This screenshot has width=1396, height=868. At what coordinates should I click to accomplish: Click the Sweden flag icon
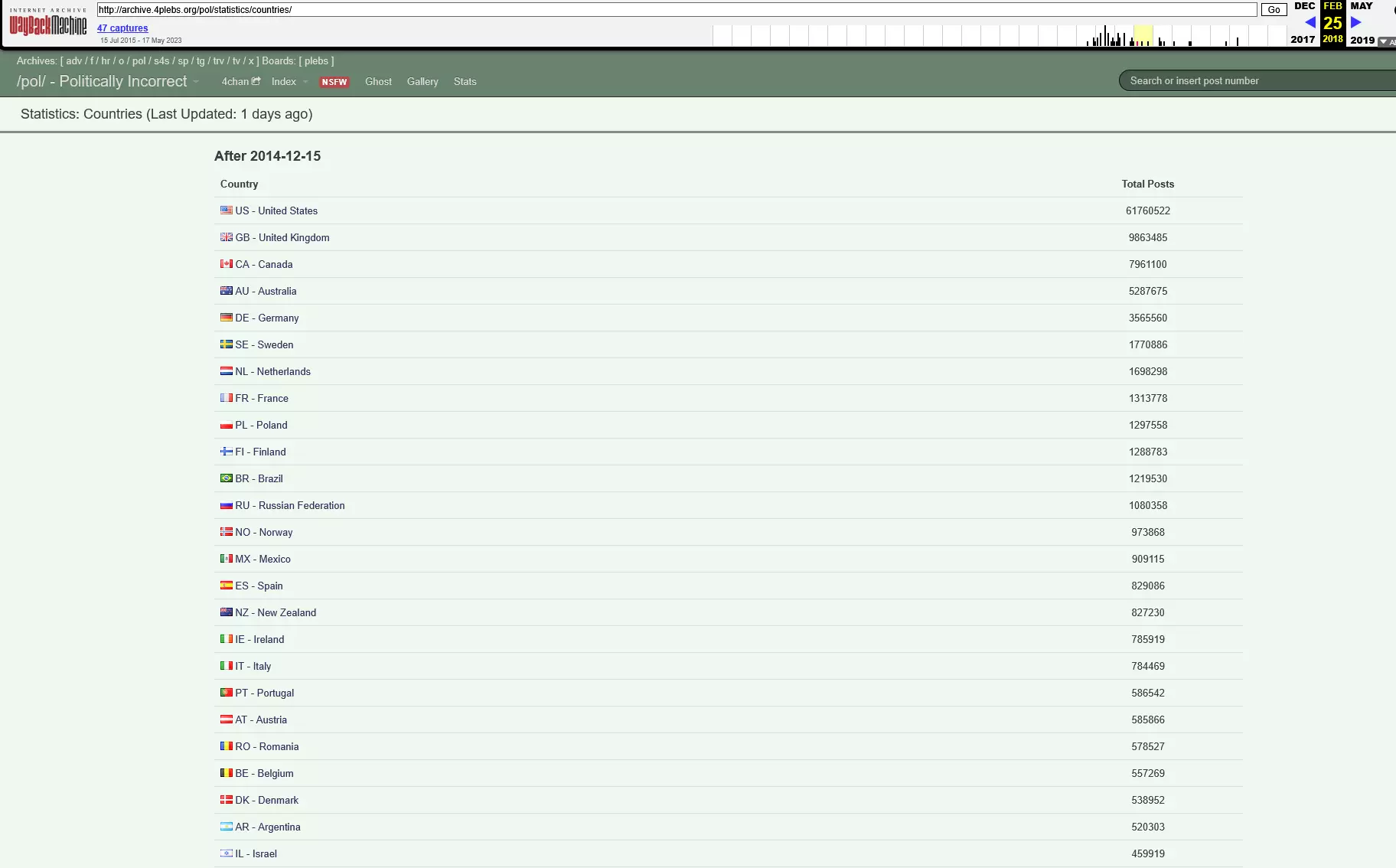[x=227, y=344]
